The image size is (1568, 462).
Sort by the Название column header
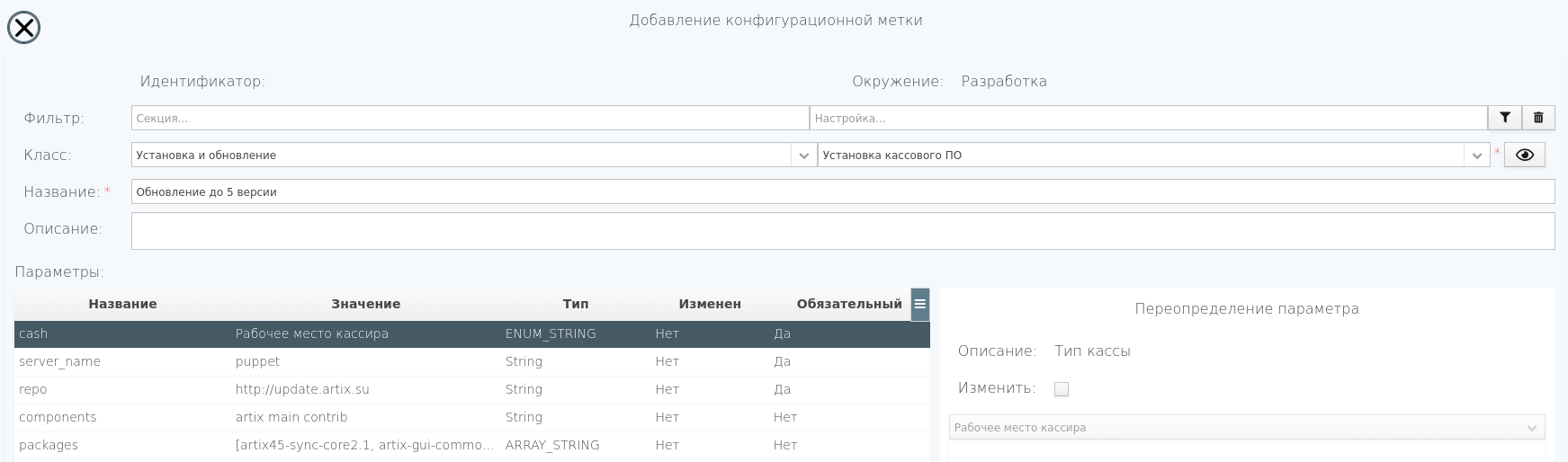coord(122,304)
